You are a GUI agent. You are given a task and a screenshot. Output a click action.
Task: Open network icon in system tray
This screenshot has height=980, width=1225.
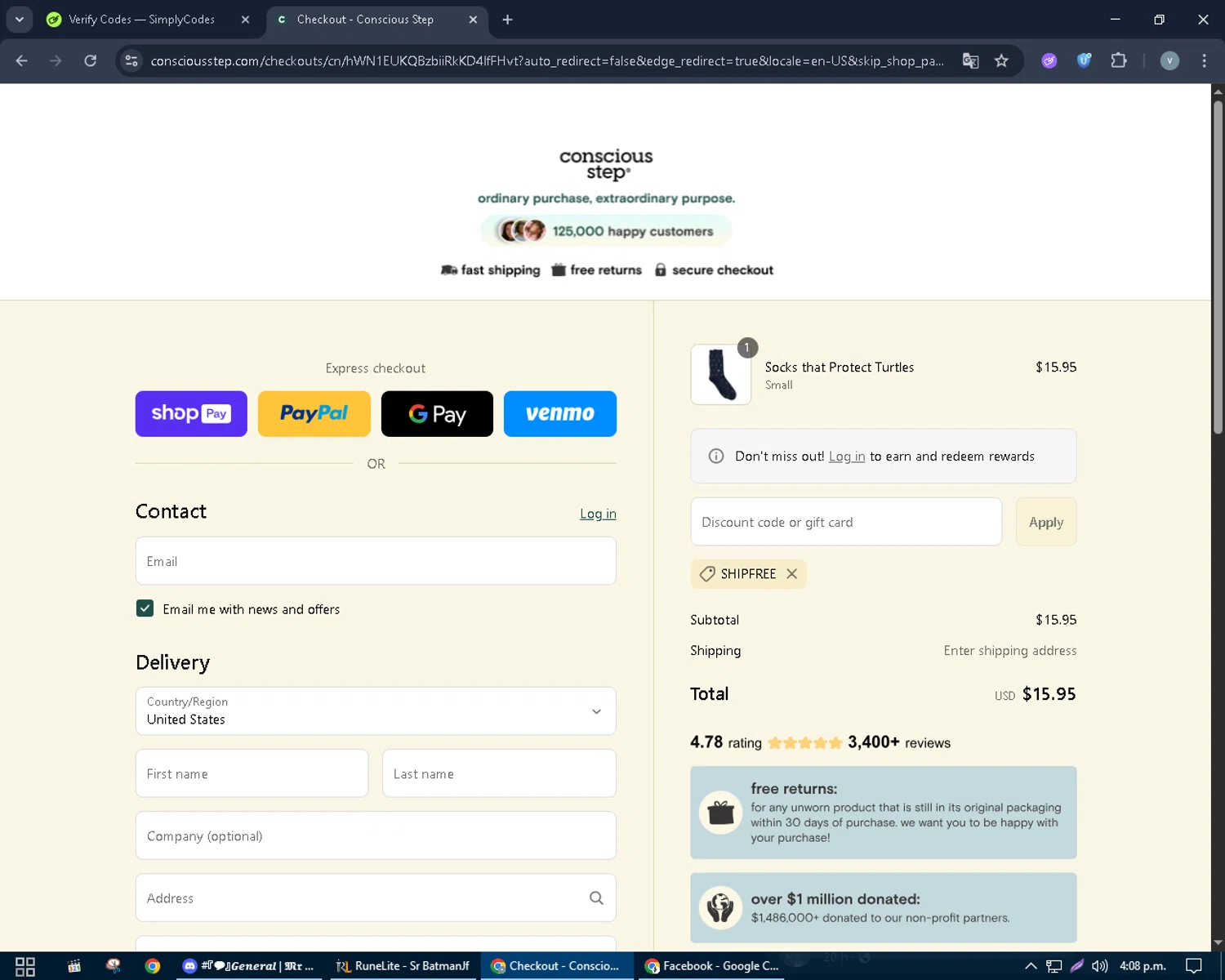click(1054, 966)
